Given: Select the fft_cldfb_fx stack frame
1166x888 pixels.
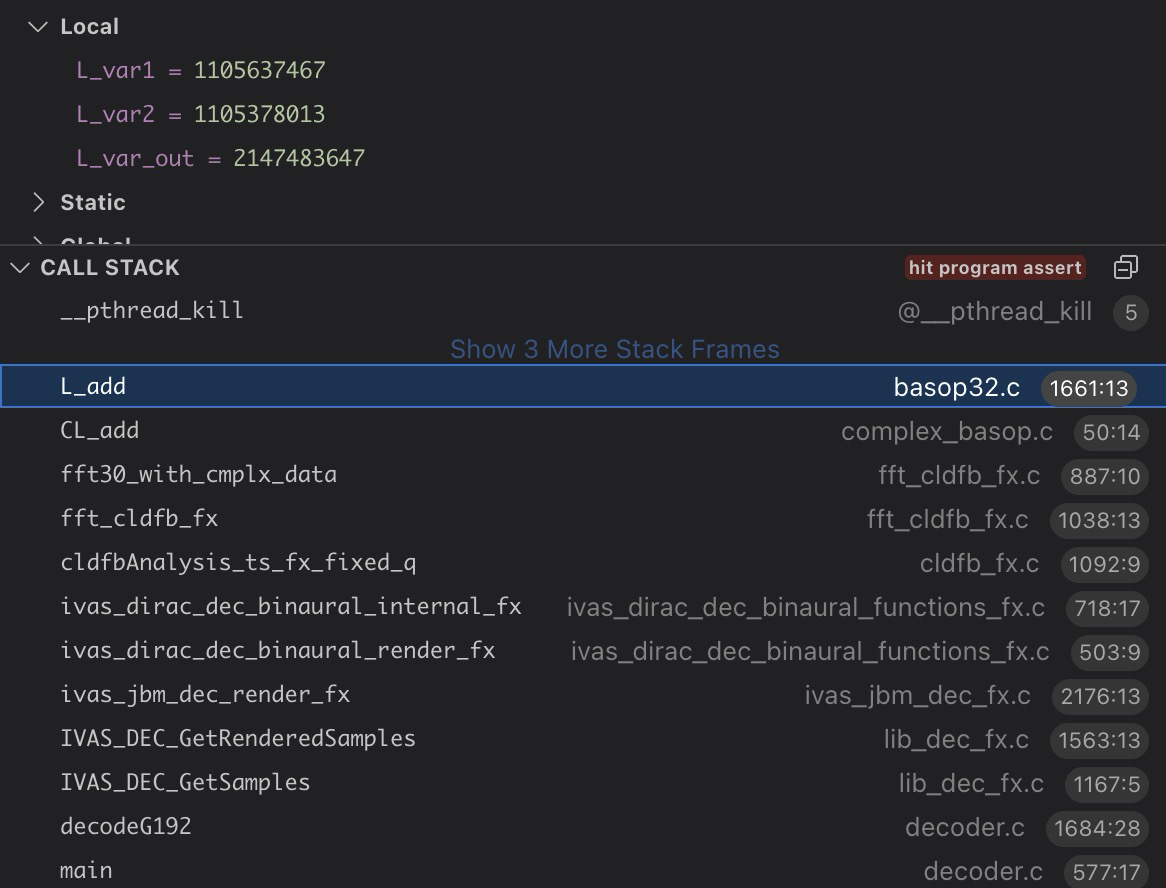Looking at the screenshot, I should 139,519.
